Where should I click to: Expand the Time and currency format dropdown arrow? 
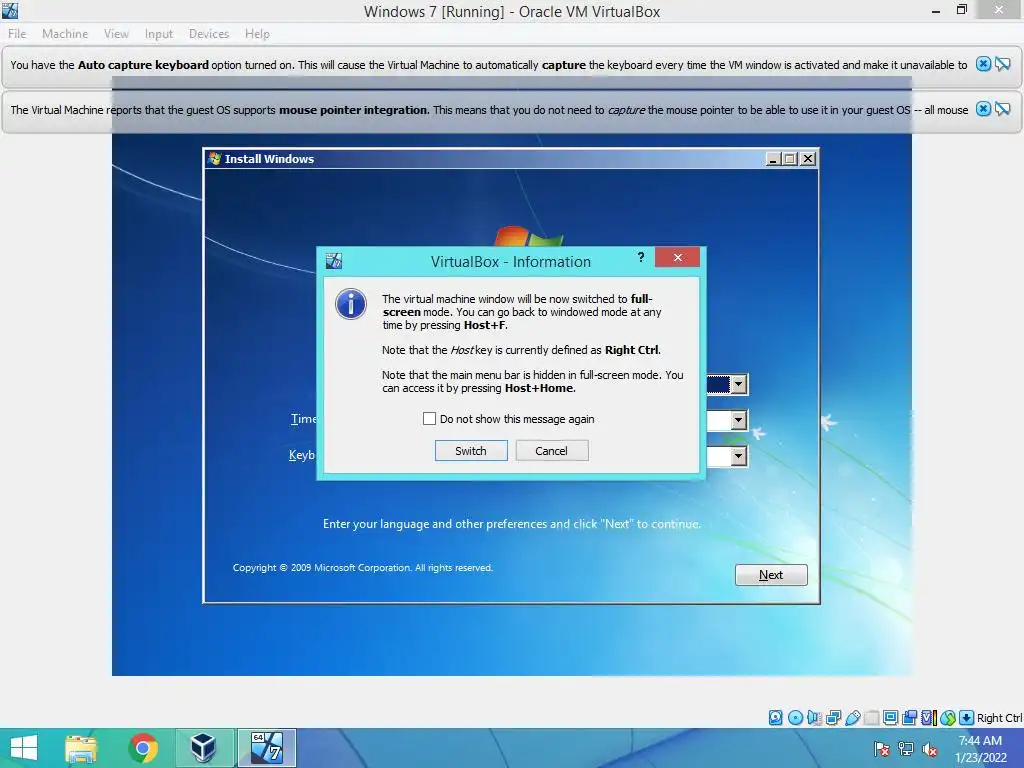(x=738, y=420)
